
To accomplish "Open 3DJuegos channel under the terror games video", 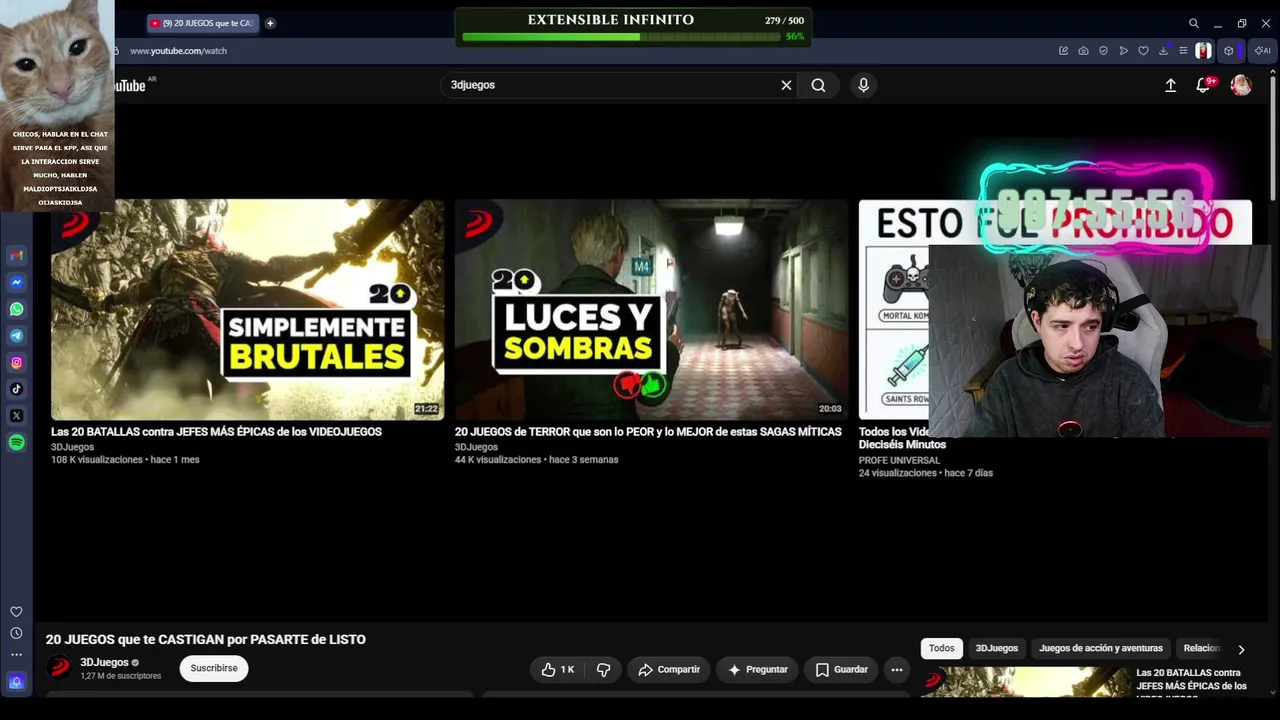I will point(476,447).
